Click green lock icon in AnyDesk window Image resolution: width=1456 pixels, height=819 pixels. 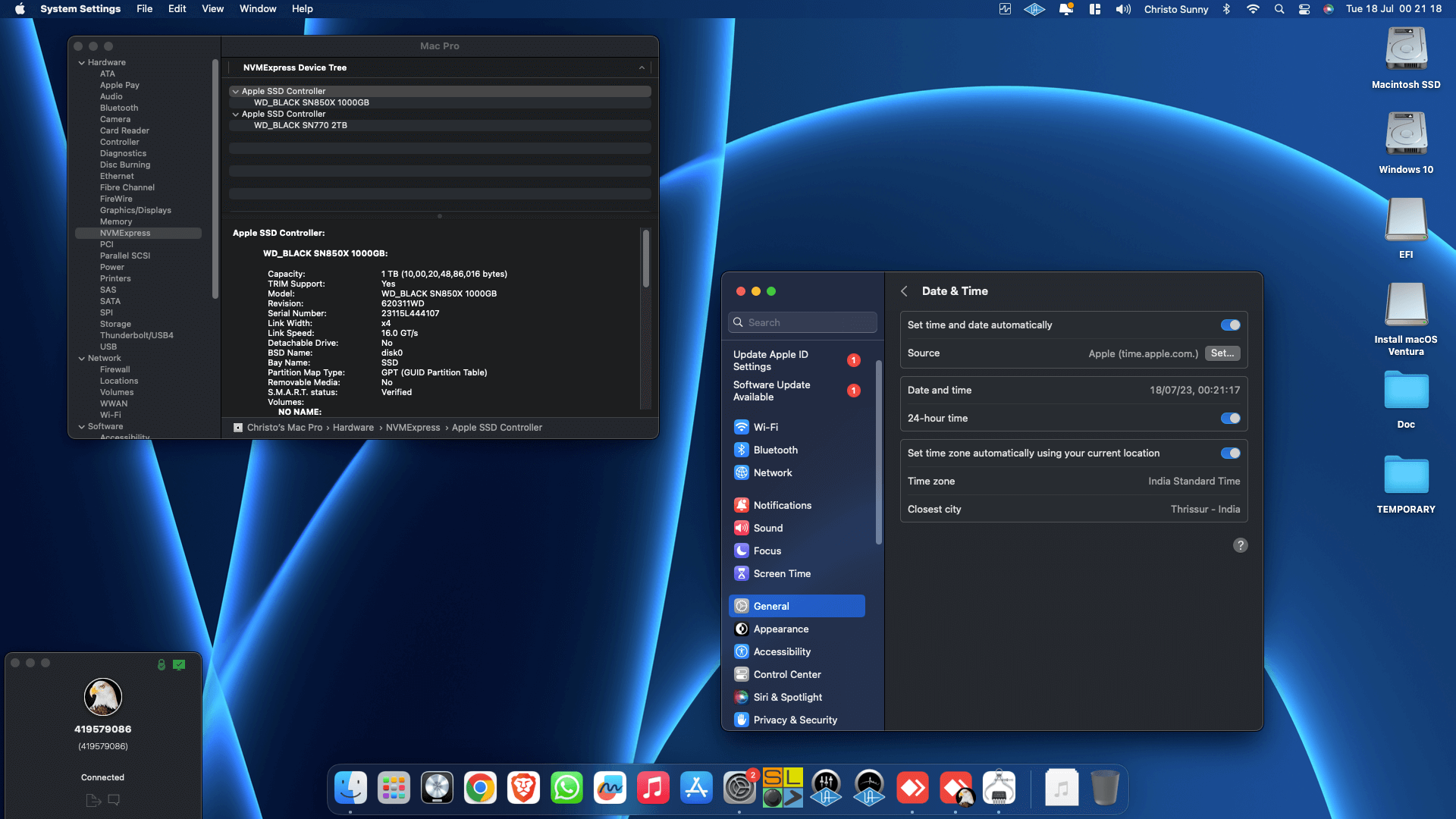coord(162,664)
